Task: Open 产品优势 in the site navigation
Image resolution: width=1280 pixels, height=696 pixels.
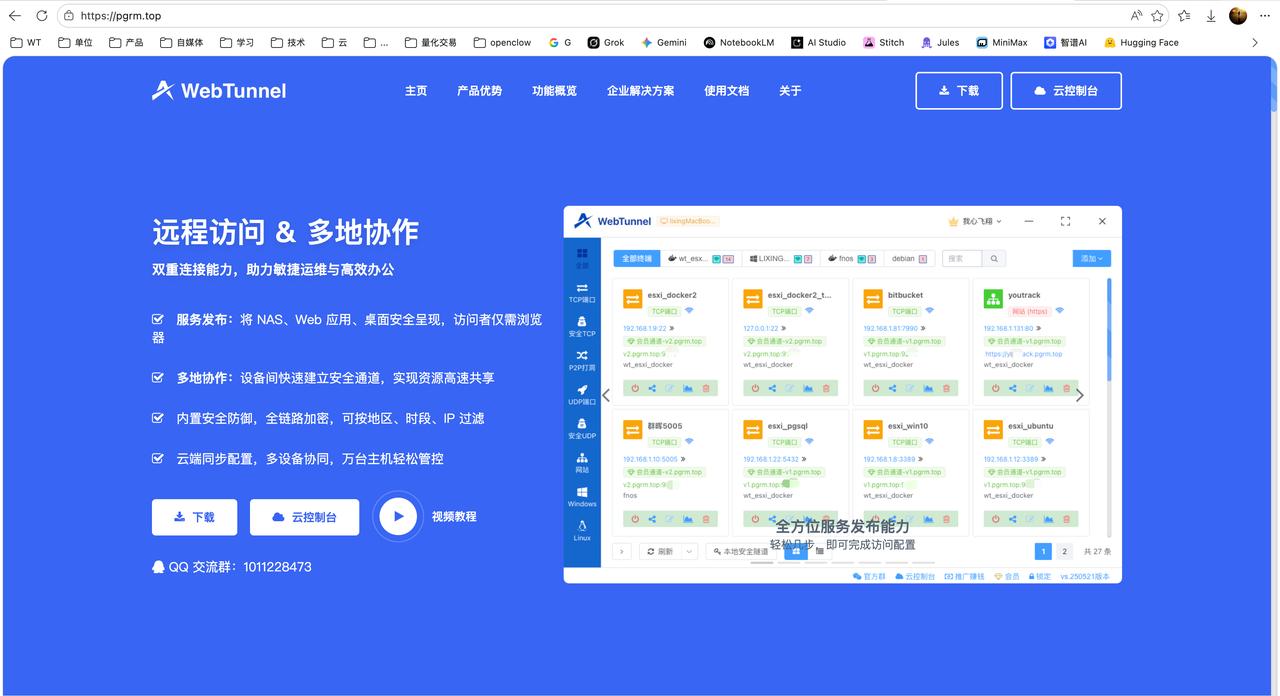Action: pos(479,91)
